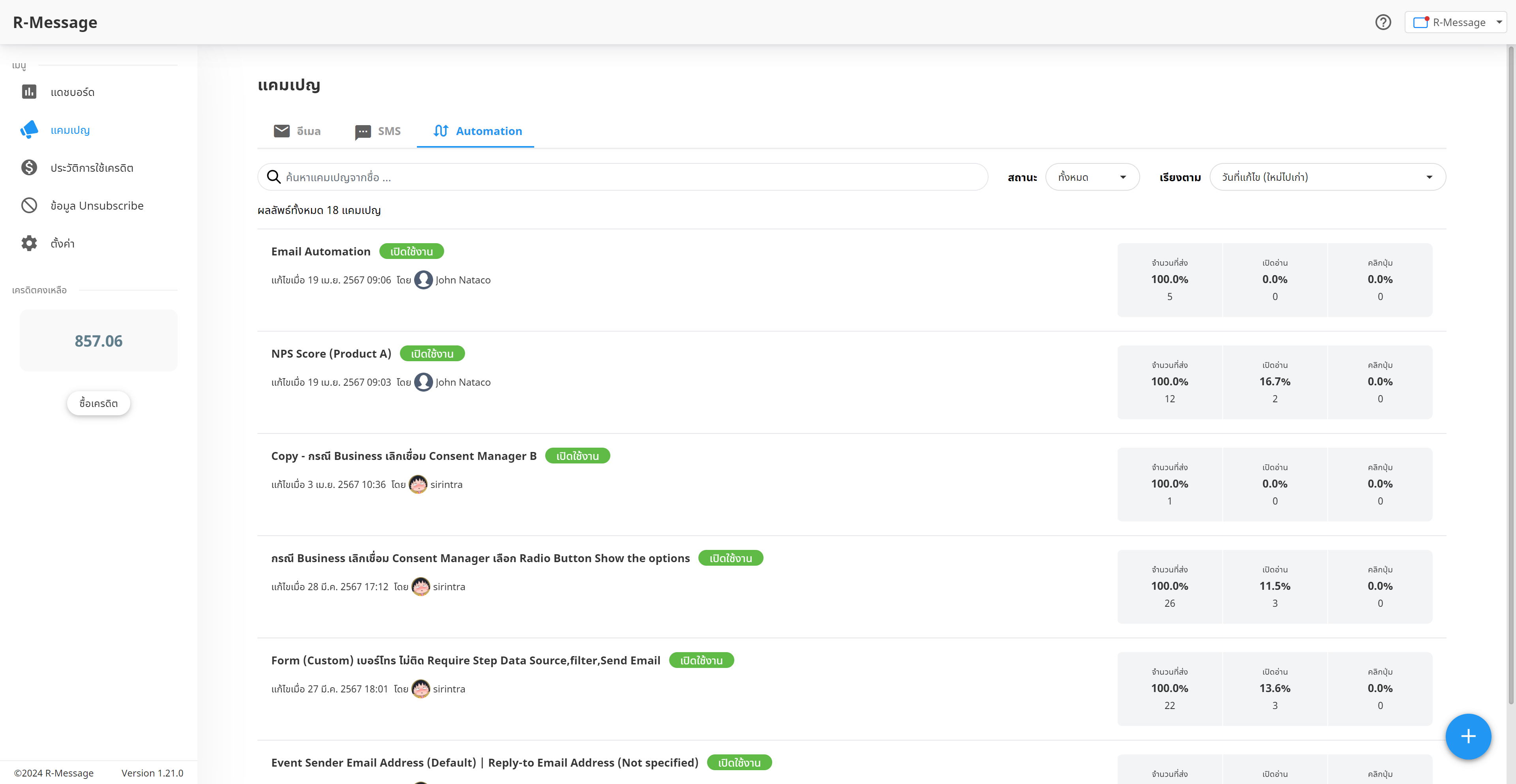Open Event Sender Email Address campaign
Screen dimensions: 1516x784
[484, 763]
